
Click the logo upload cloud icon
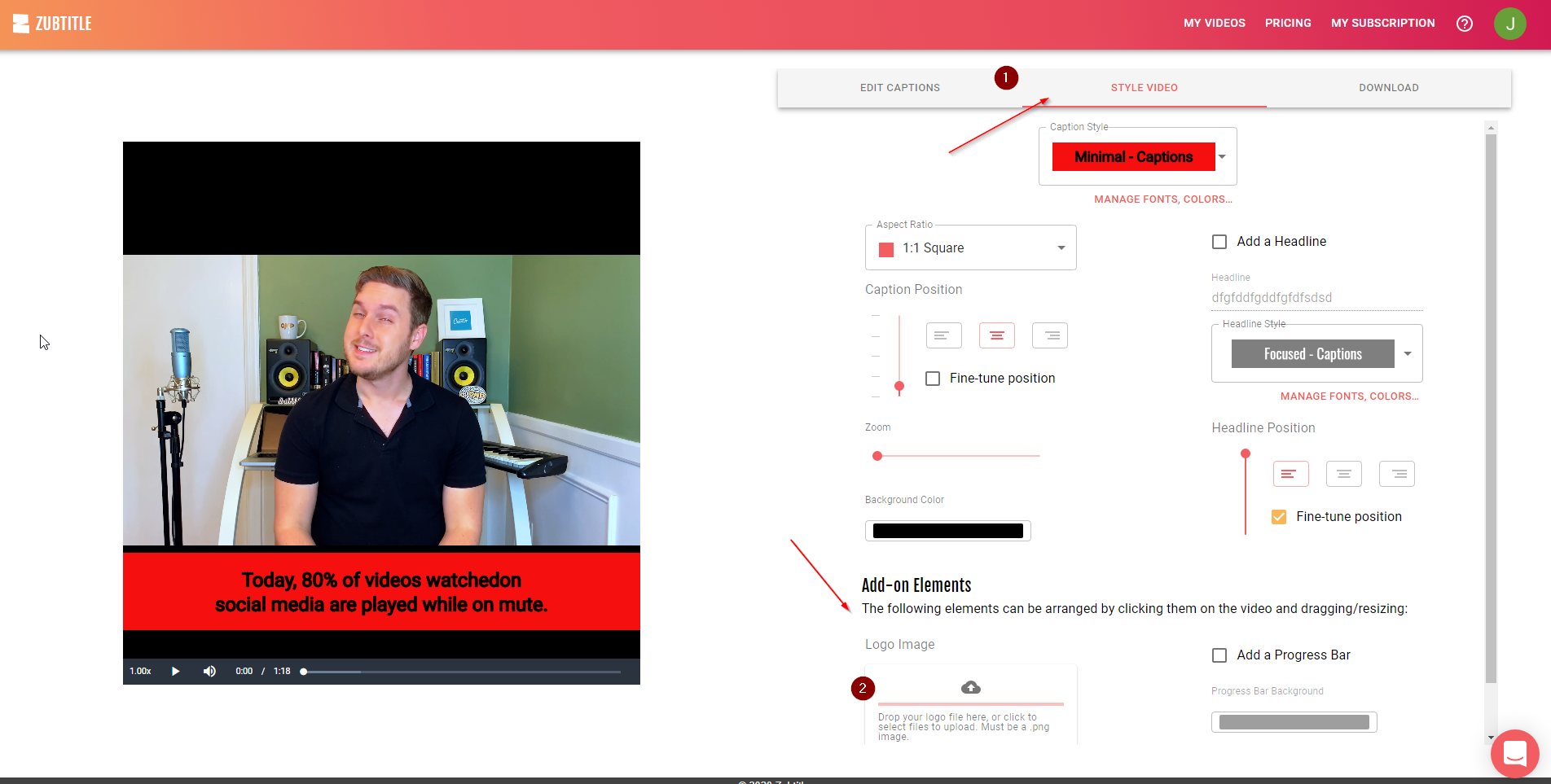(x=970, y=688)
